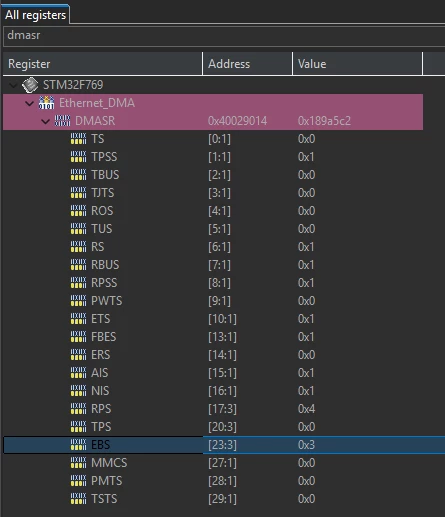
Task: Sort by the Value column header
Action: (357, 64)
